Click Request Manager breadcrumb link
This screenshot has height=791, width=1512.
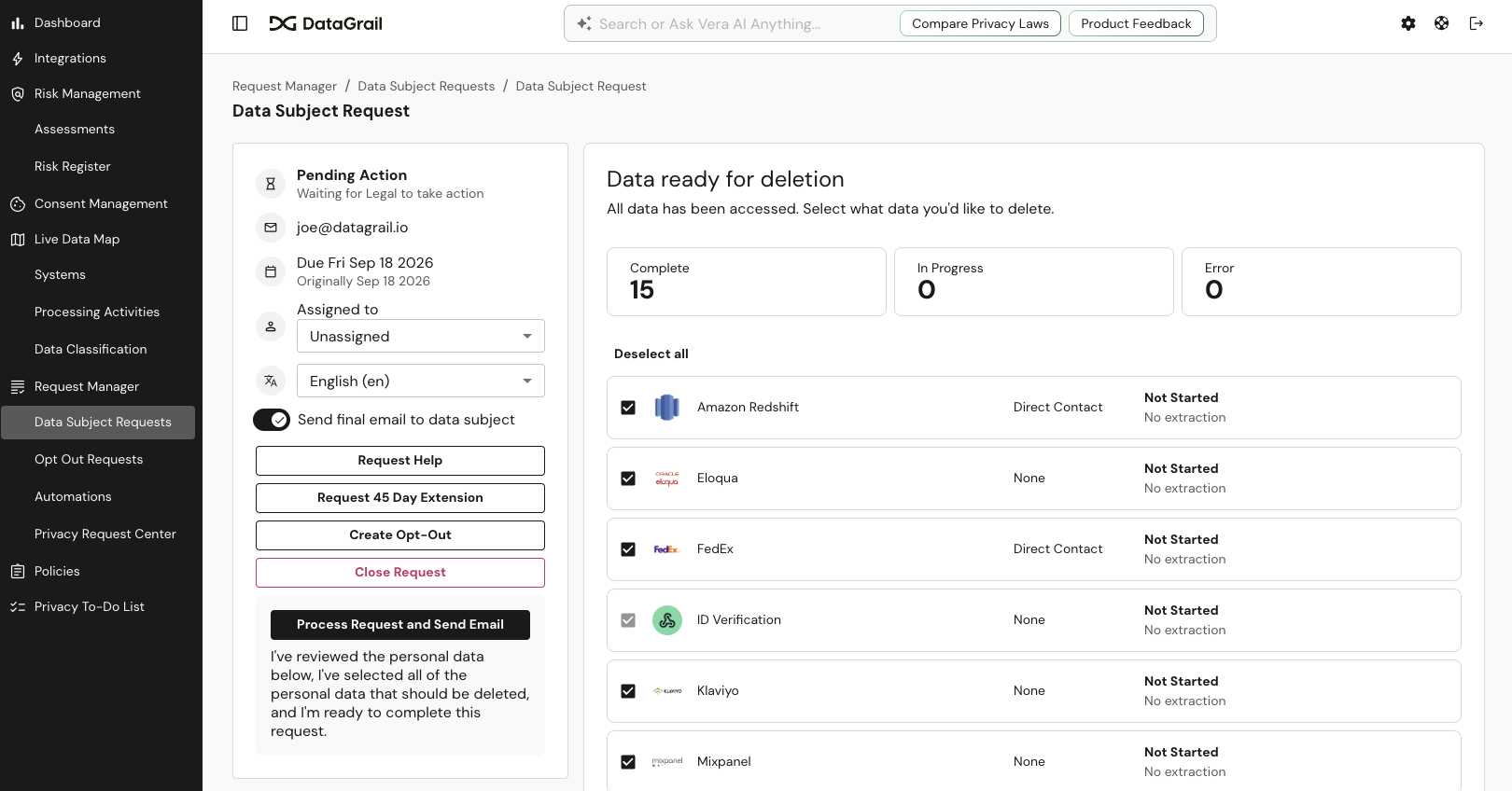pyautogui.click(x=285, y=87)
